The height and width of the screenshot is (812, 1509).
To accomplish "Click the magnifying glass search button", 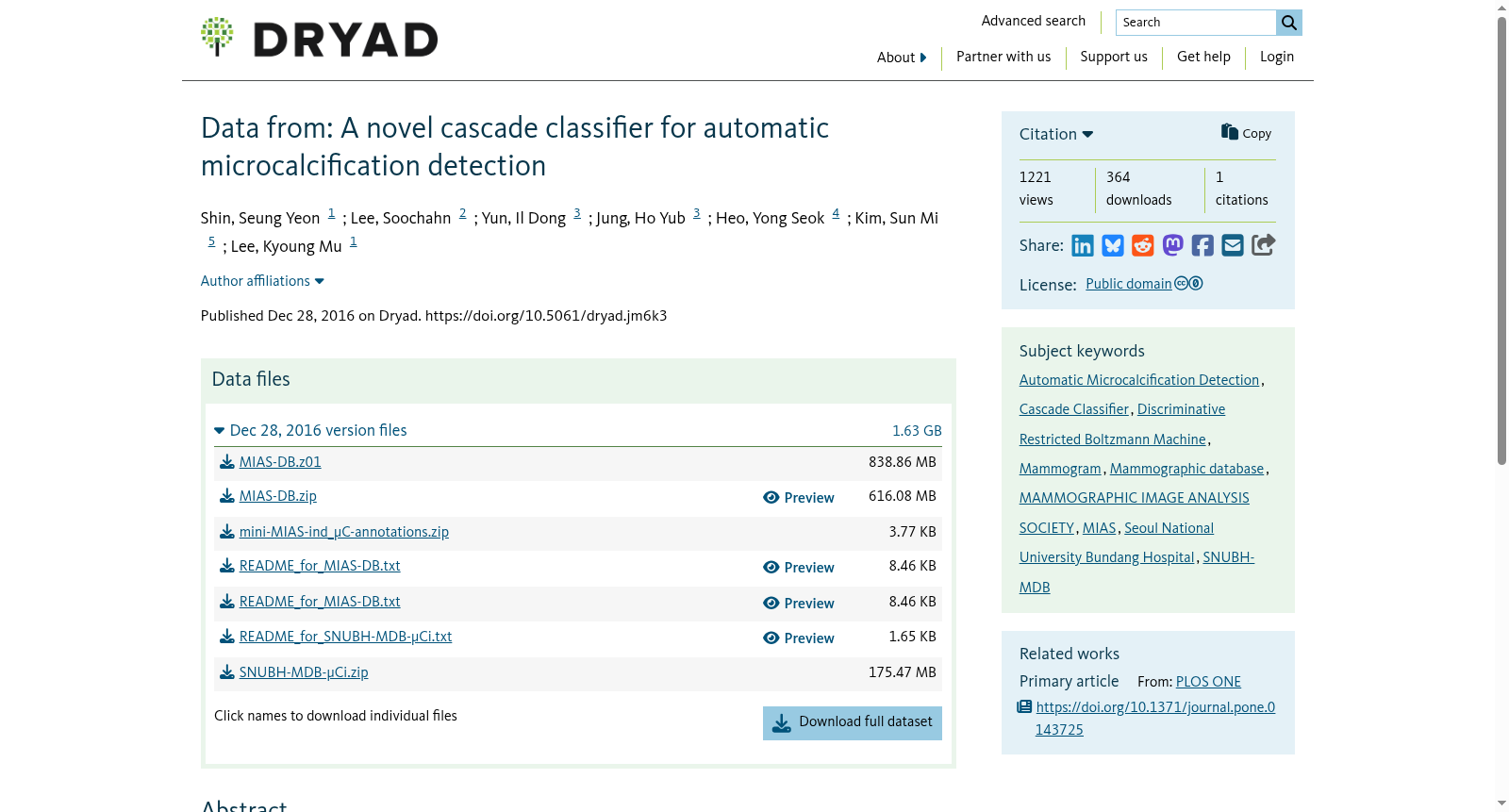I will pos(1289,23).
